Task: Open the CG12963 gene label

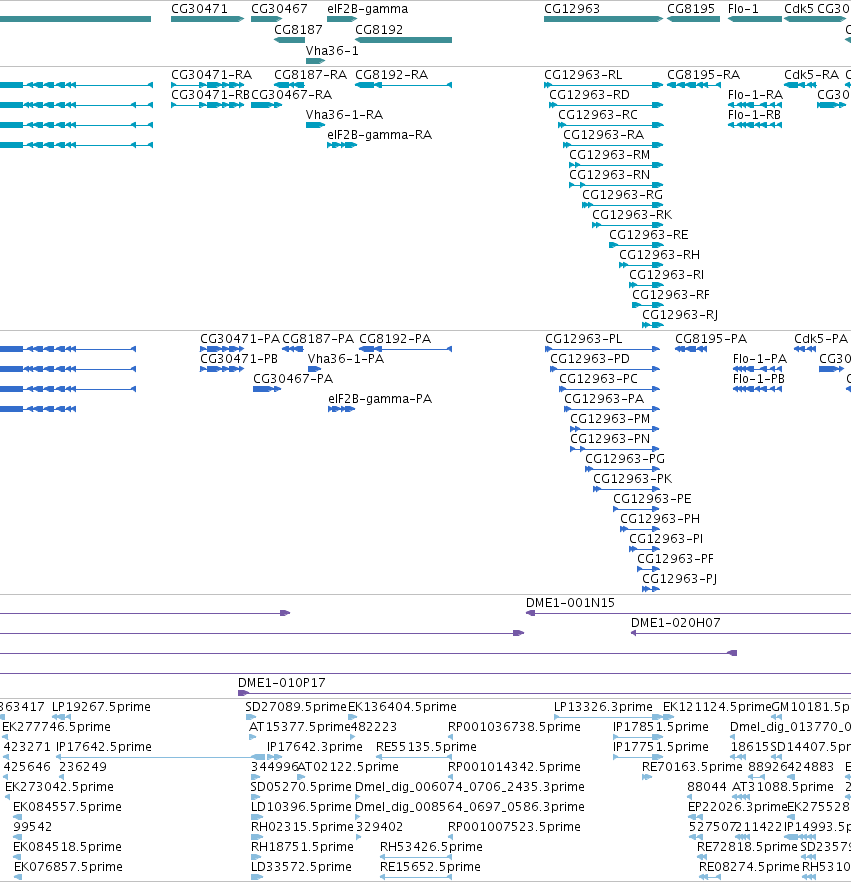Action: click(x=572, y=9)
